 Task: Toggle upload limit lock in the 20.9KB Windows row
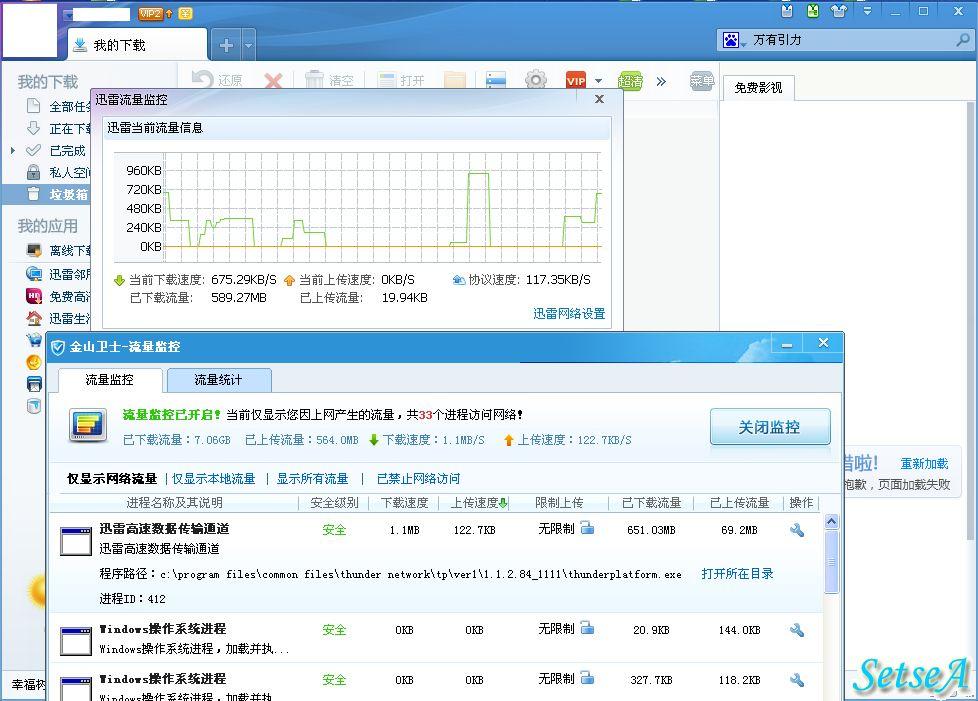click(x=587, y=627)
